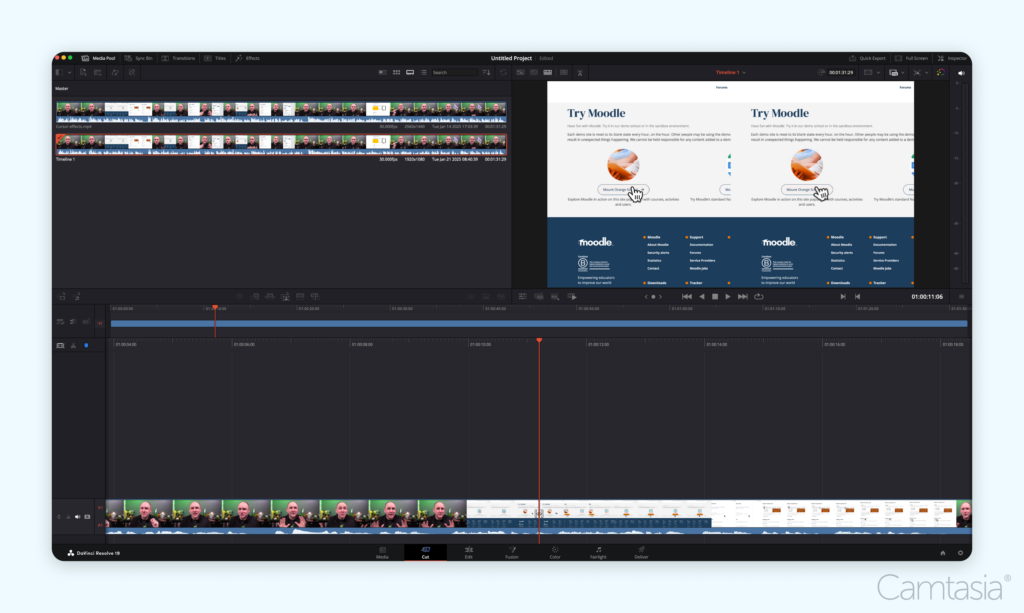The image size is (1024, 613).
Task: Enable loop playback in transport controls
Action: 759,296
